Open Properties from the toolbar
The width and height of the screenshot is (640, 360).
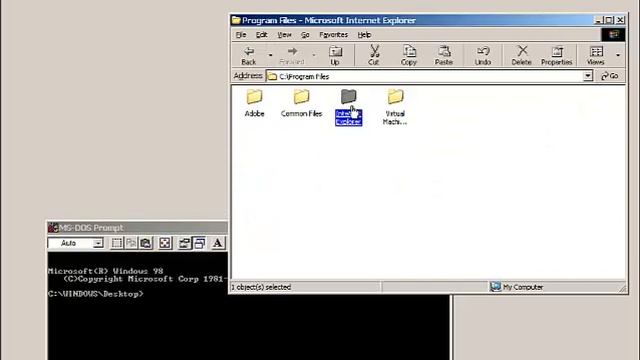click(557, 56)
